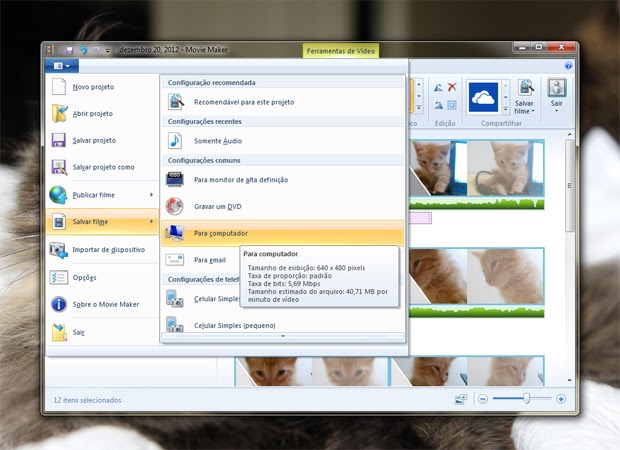Image resolution: width=620 pixels, height=450 pixels.
Task: Open the Help question mark icon
Action: (x=569, y=66)
